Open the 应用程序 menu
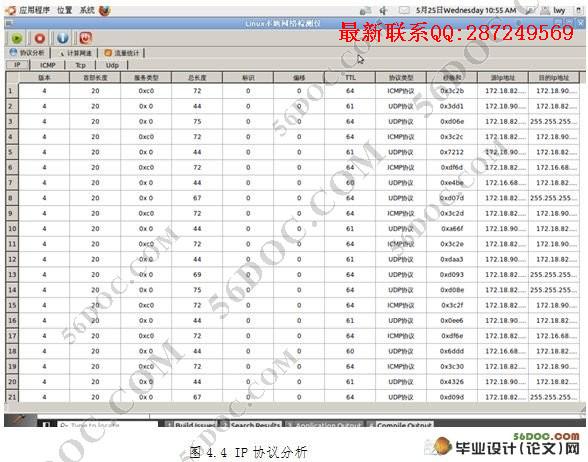 pyautogui.click(x=34, y=10)
